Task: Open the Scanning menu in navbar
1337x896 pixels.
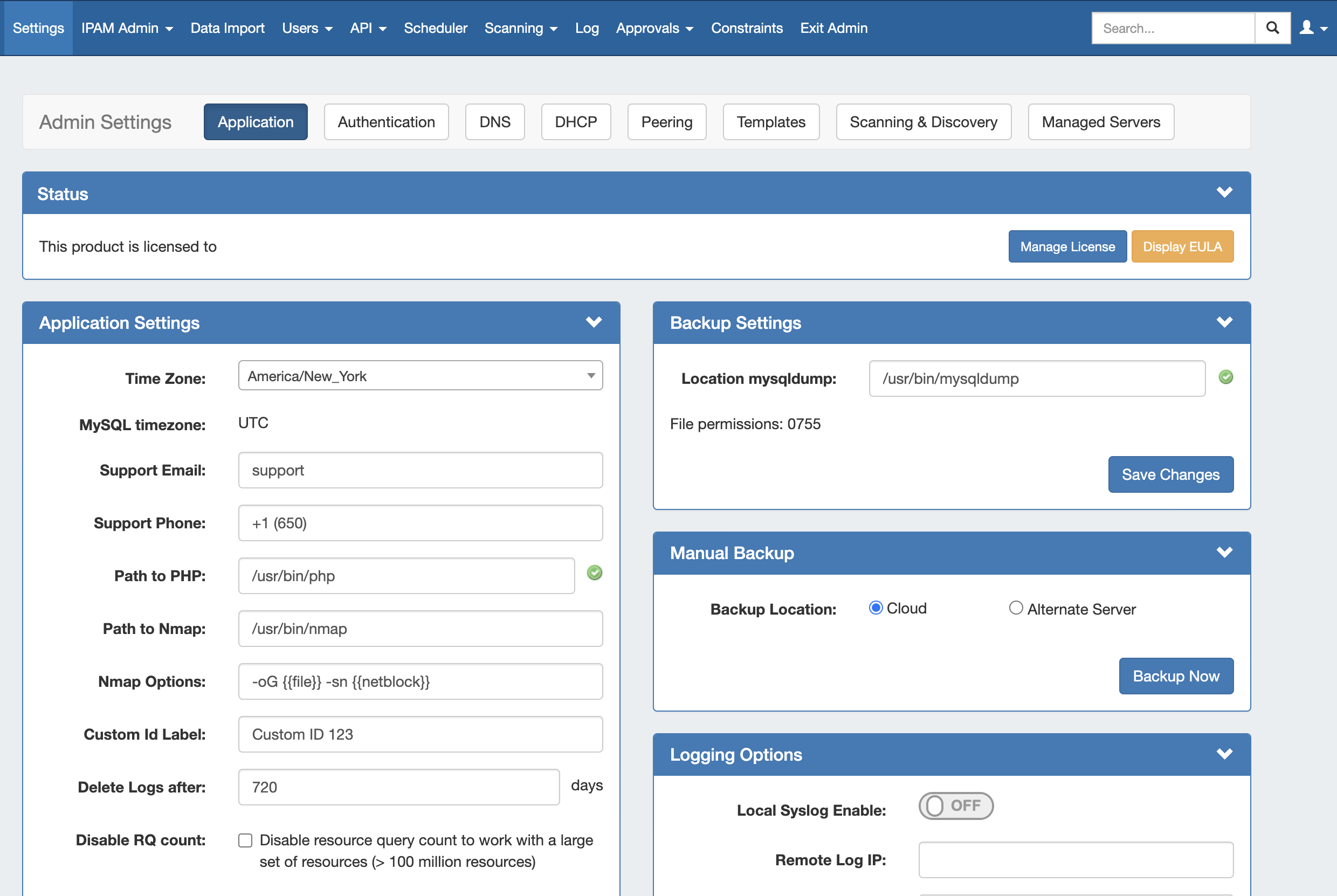Action: tap(521, 28)
